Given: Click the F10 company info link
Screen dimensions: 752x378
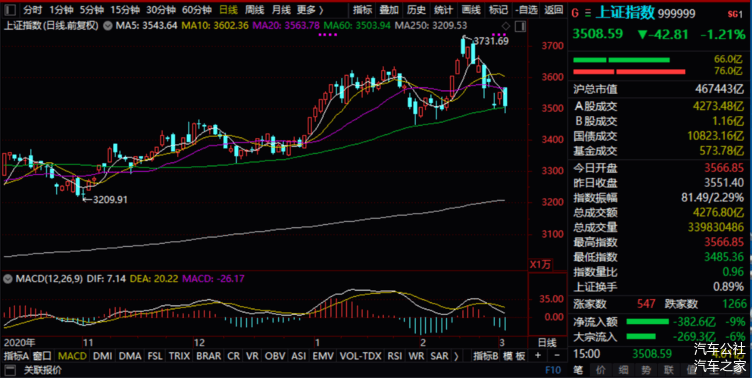Looking at the screenshot, I should [553, 370].
